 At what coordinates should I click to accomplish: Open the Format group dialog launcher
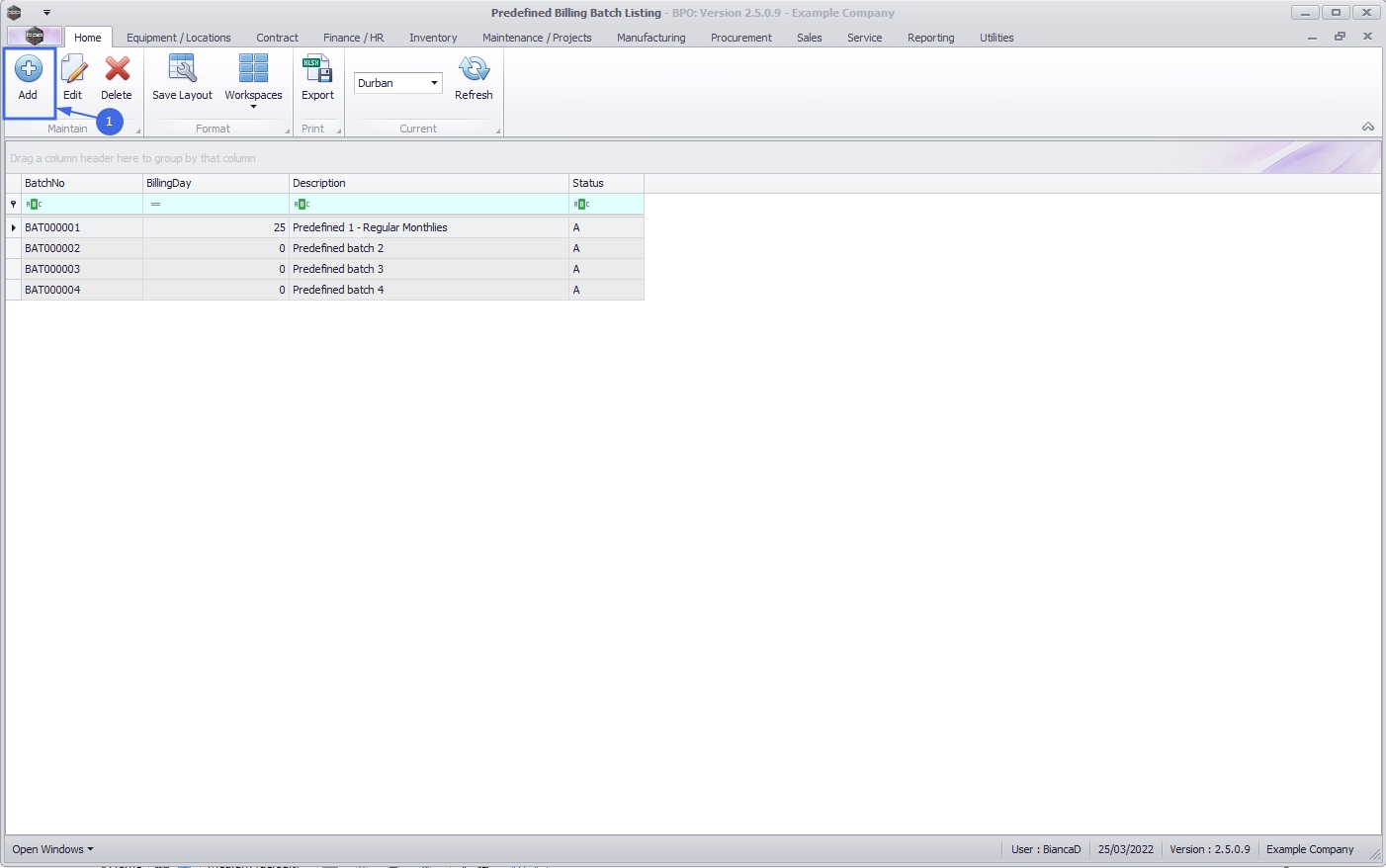(288, 130)
